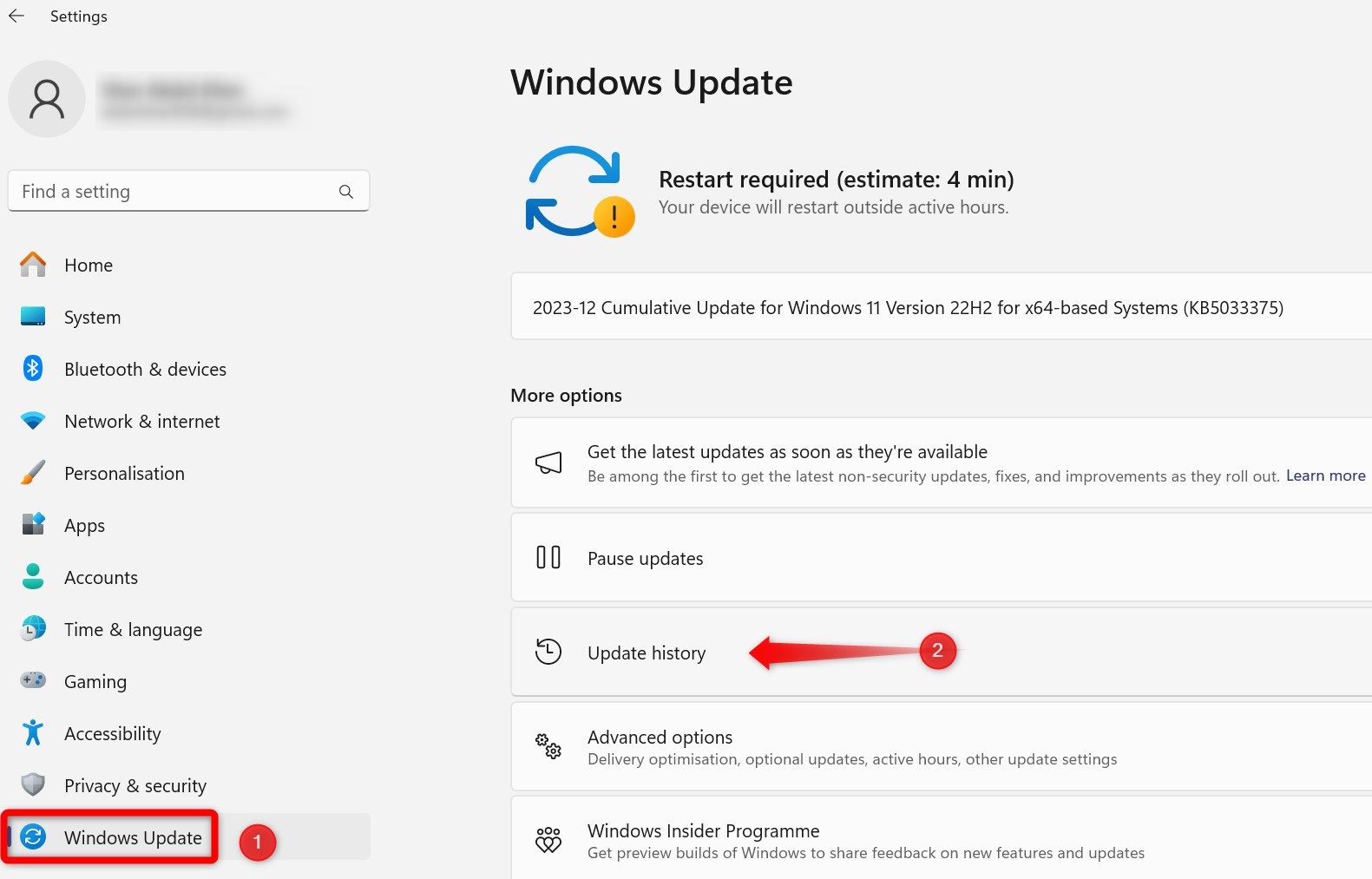Click the Network & internet Wi-Fi icon
Screen dimensions: 1372x879
[x=33, y=421]
